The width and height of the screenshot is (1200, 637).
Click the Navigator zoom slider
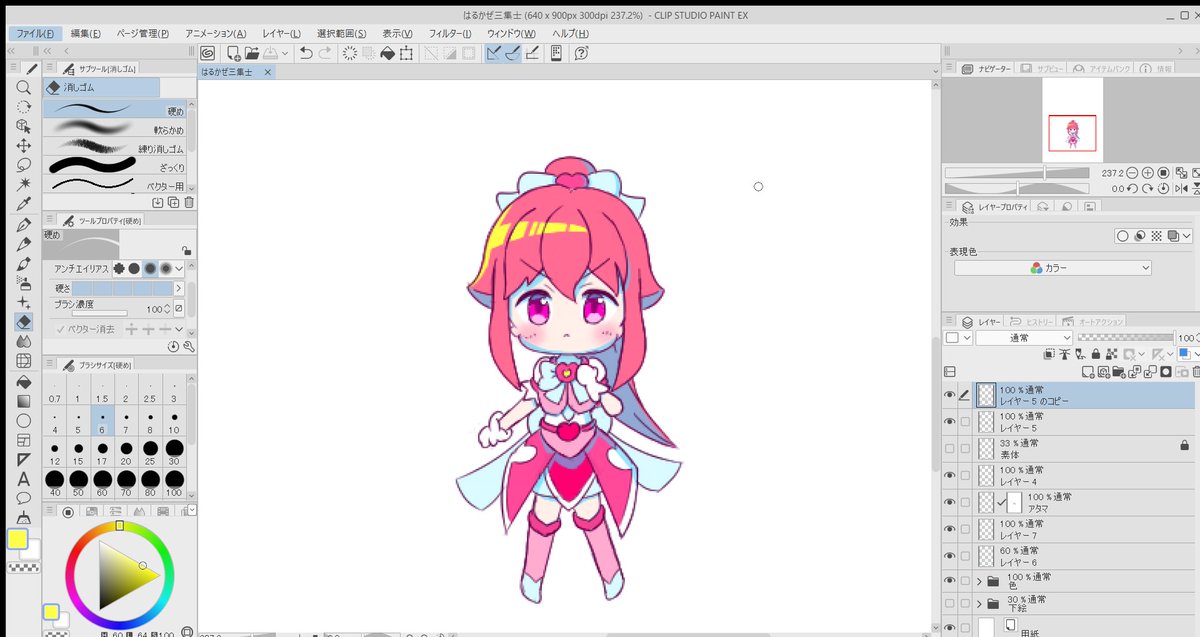pyautogui.click(x=1018, y=172)
